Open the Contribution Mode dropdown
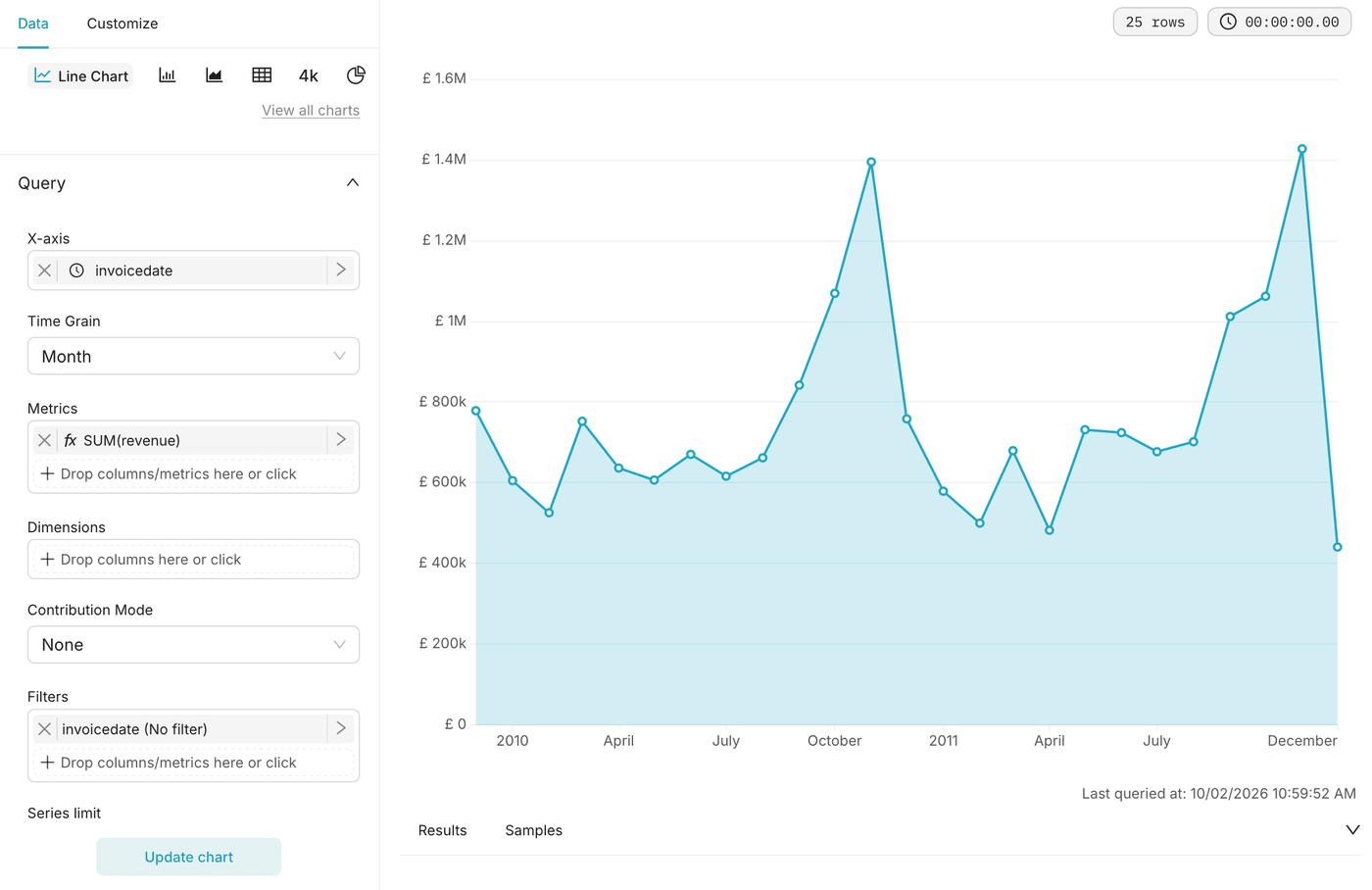This screenshot has height=890, width=1372. [x=193, y=645]
